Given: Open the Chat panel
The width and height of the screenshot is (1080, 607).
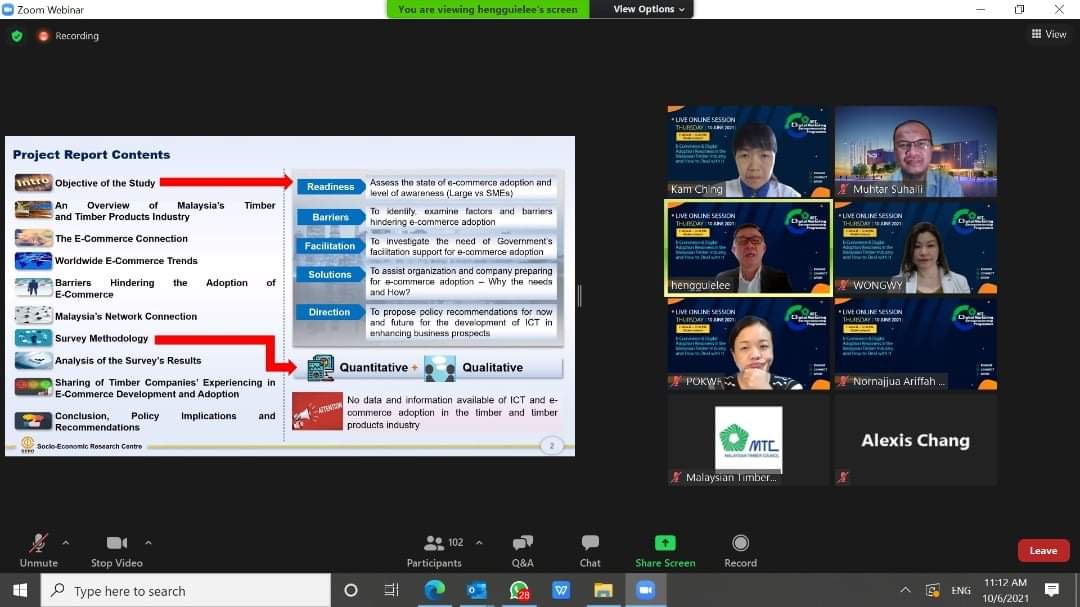Looking at the screenshot, I should [590, 551].
